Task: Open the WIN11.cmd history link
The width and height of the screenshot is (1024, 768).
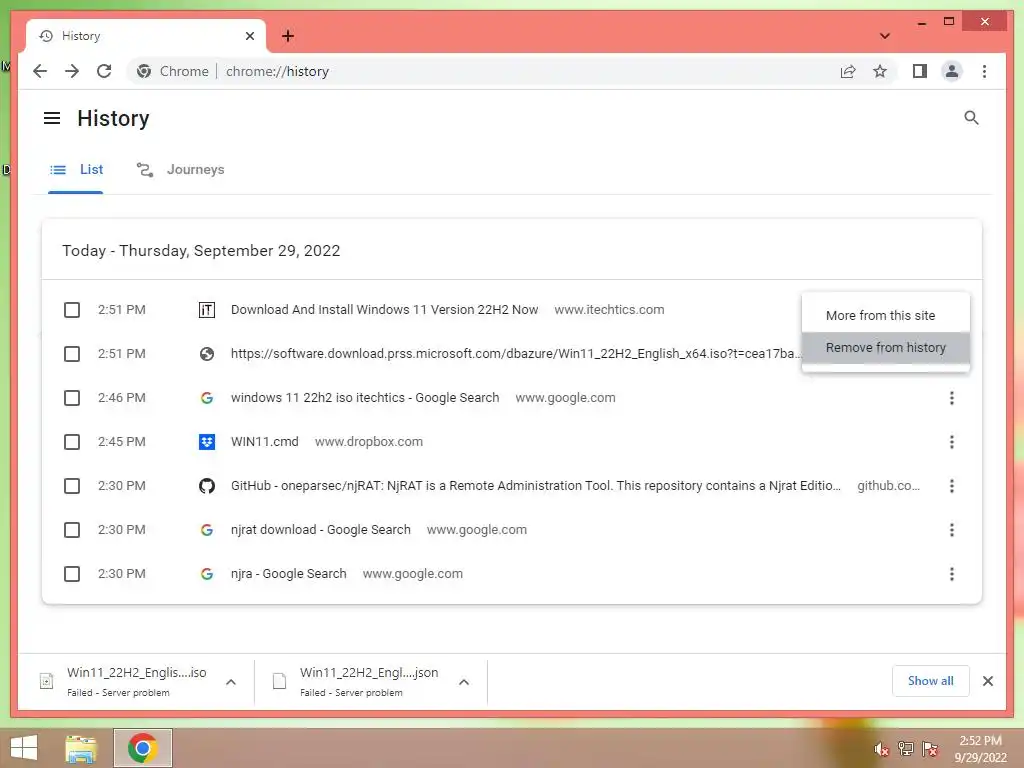Action: click(x=264, y=442)
